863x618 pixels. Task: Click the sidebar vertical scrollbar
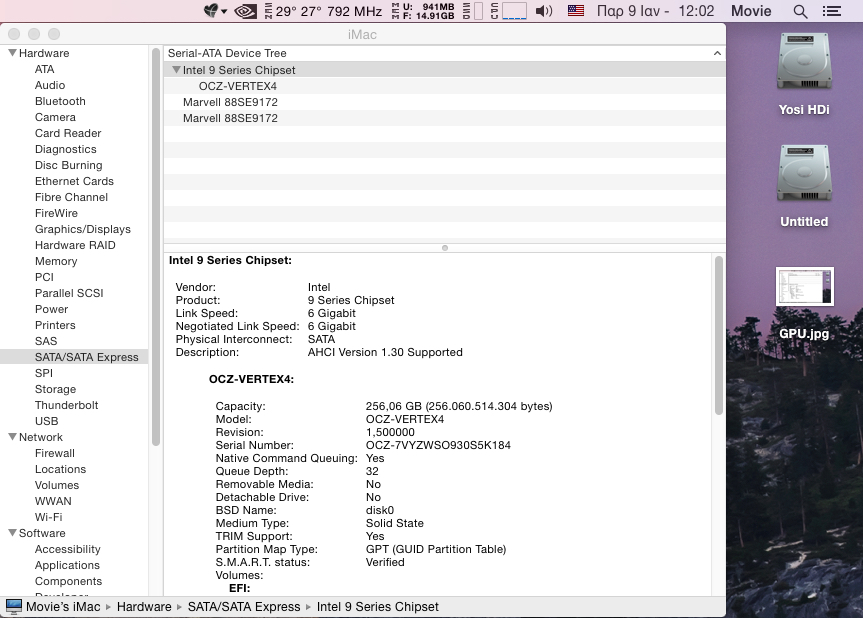coord(156,247)
